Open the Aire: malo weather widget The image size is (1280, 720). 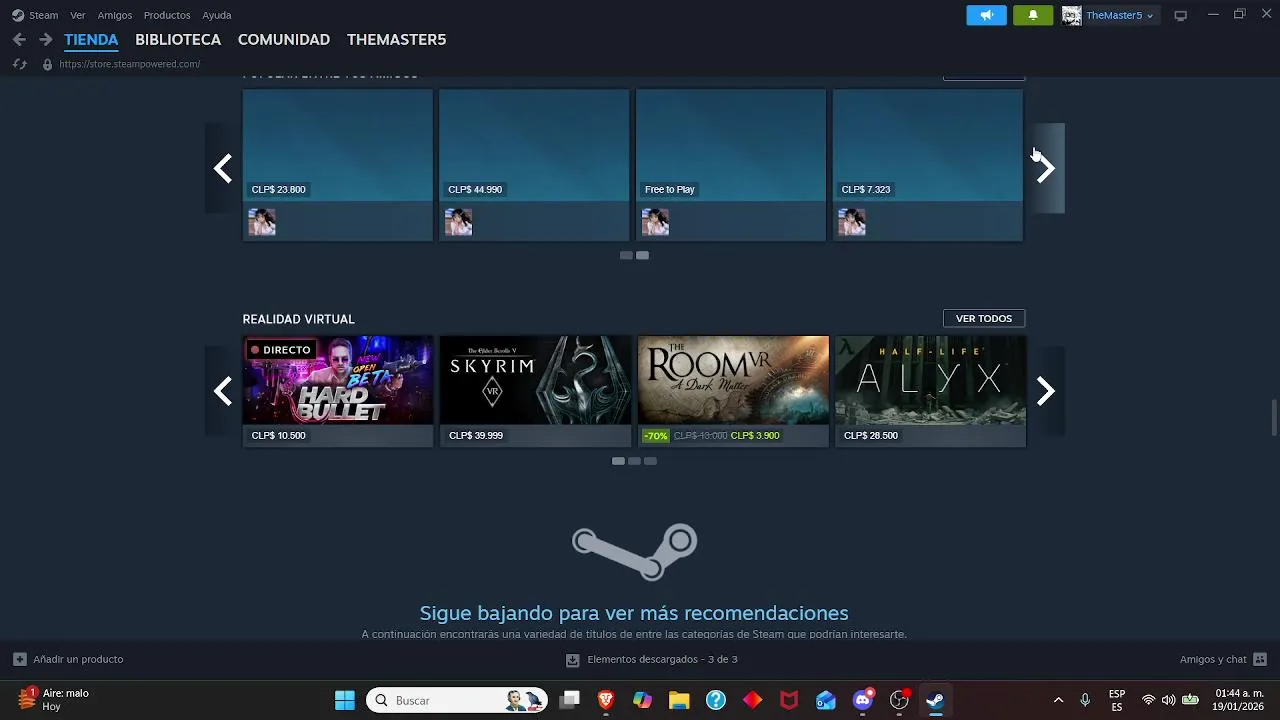coord(55,700)
